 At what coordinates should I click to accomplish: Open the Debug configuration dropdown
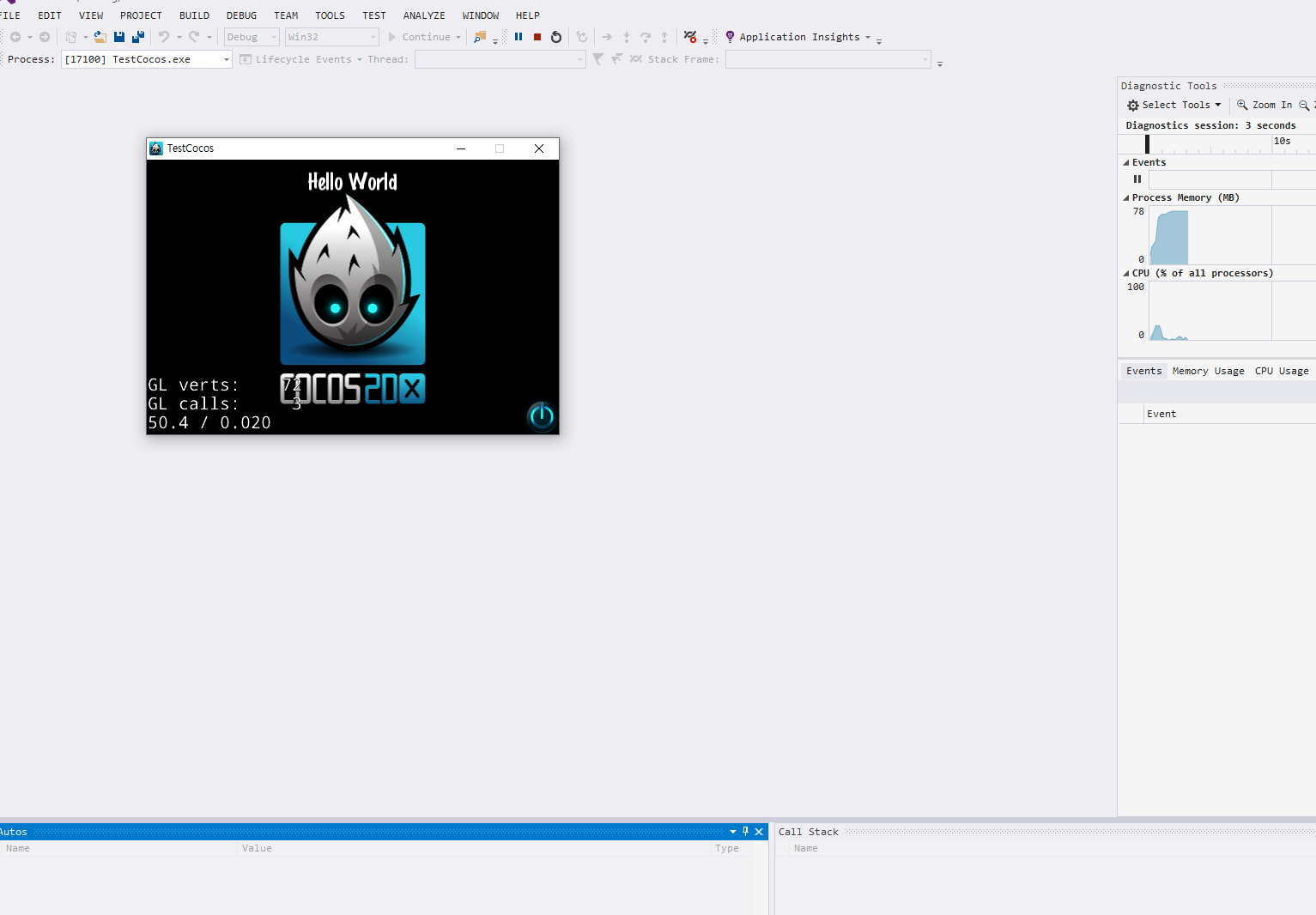tap(252, 37)
